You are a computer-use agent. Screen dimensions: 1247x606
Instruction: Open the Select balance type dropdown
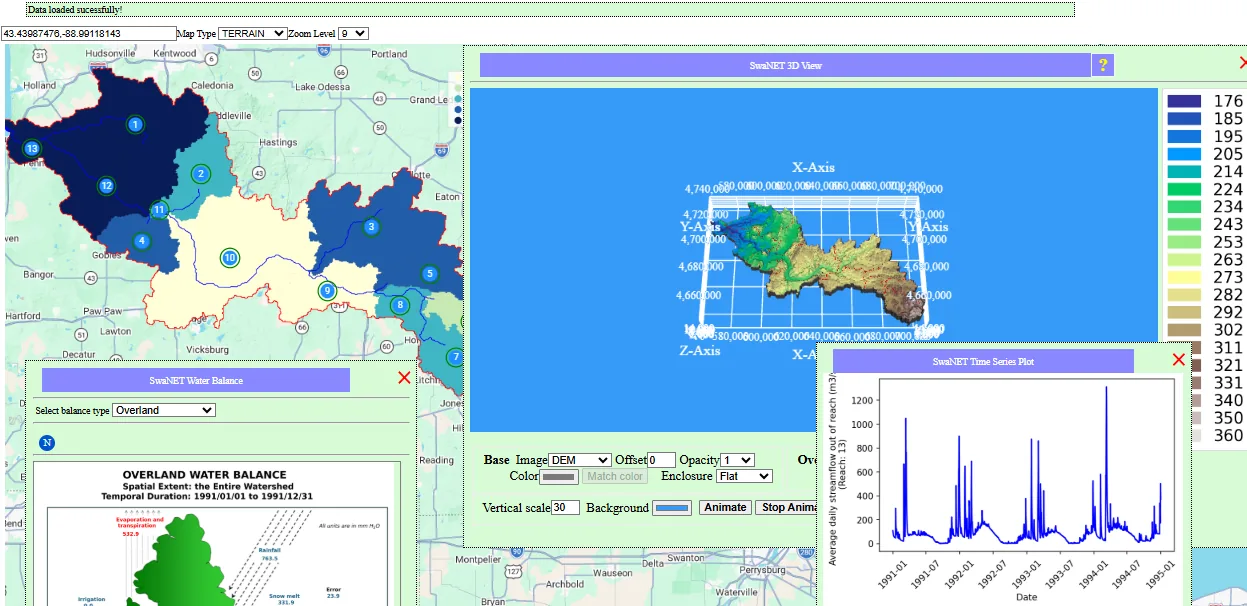[164, 410]
